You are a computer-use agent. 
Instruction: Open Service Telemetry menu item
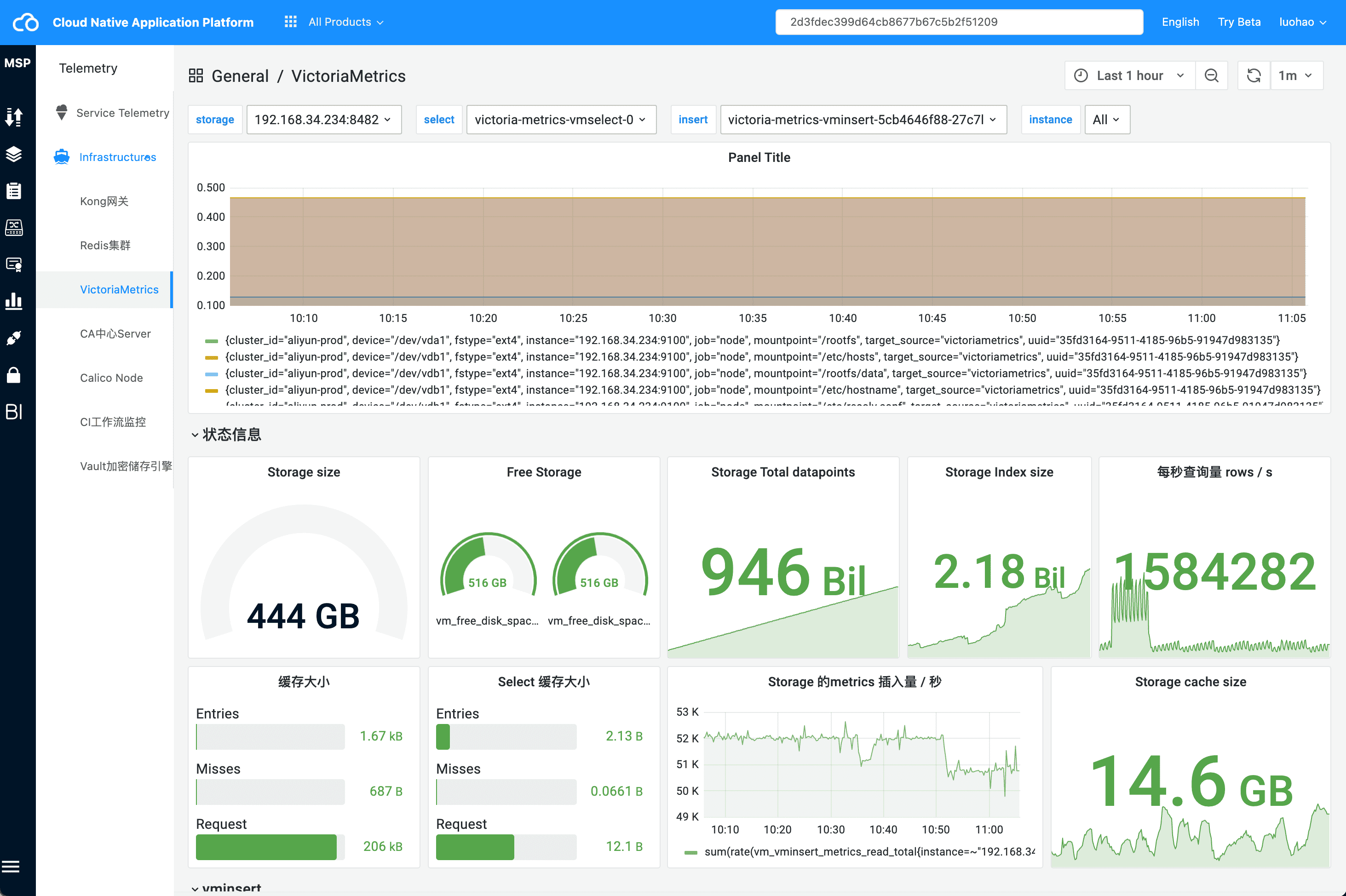(123, 113)
